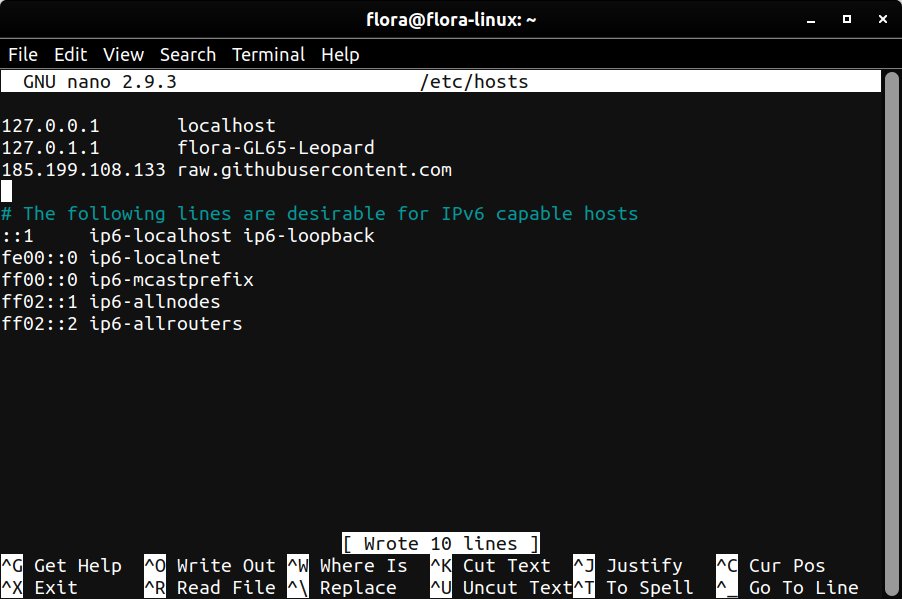The height and width of the screenshot is (599, 902).
Task: Open the Terminal menu
Action: click(268, 54)
